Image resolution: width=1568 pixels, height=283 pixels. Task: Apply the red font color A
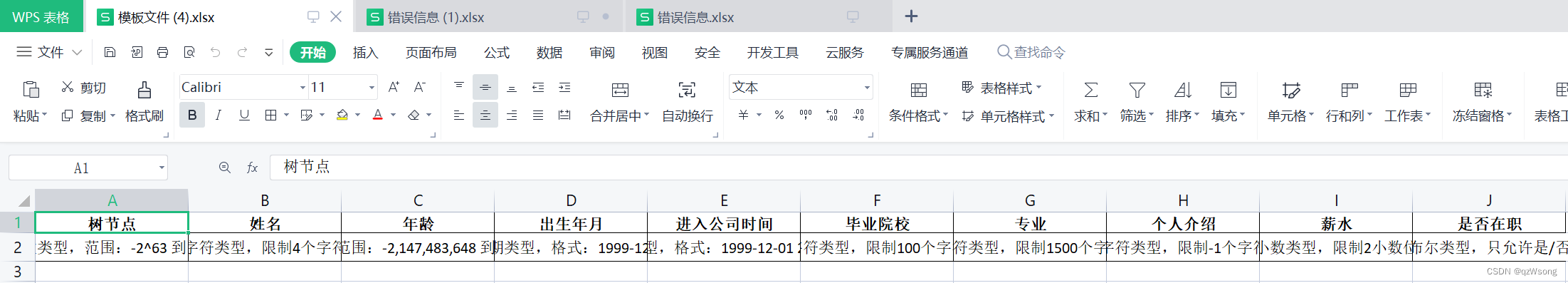tap(378, 115)
